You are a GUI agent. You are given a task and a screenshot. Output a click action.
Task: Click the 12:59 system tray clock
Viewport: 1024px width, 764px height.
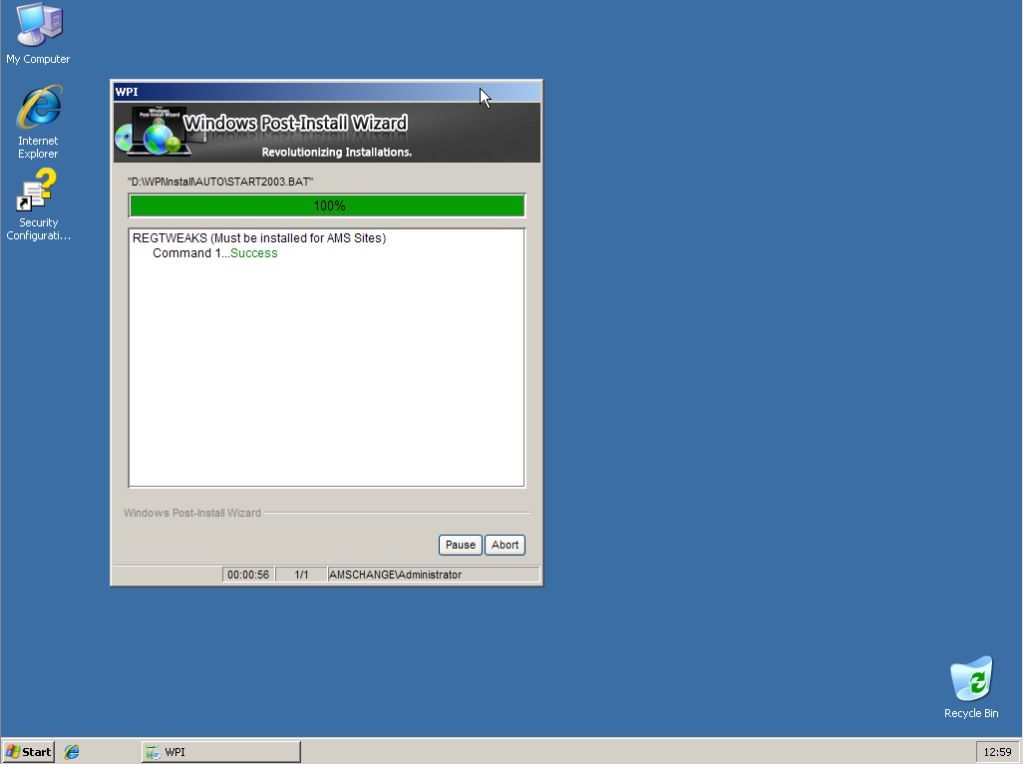(997, 752)
